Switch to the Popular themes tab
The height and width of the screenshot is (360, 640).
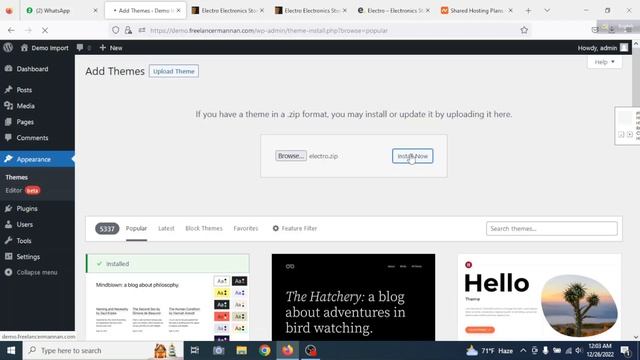[136, 228]
